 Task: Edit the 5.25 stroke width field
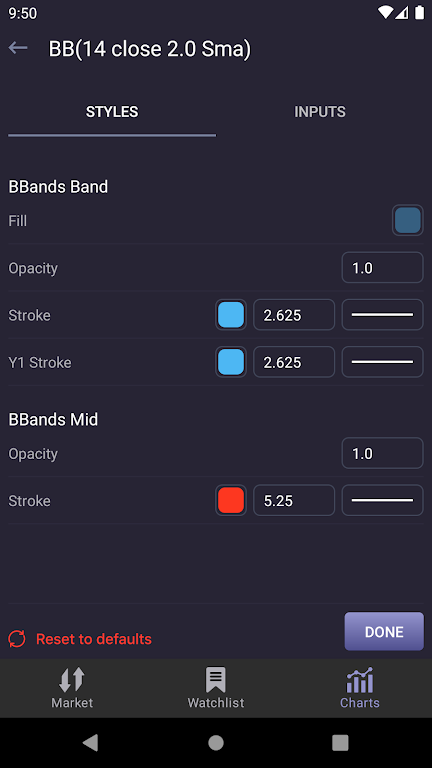(x=294, y=500)
